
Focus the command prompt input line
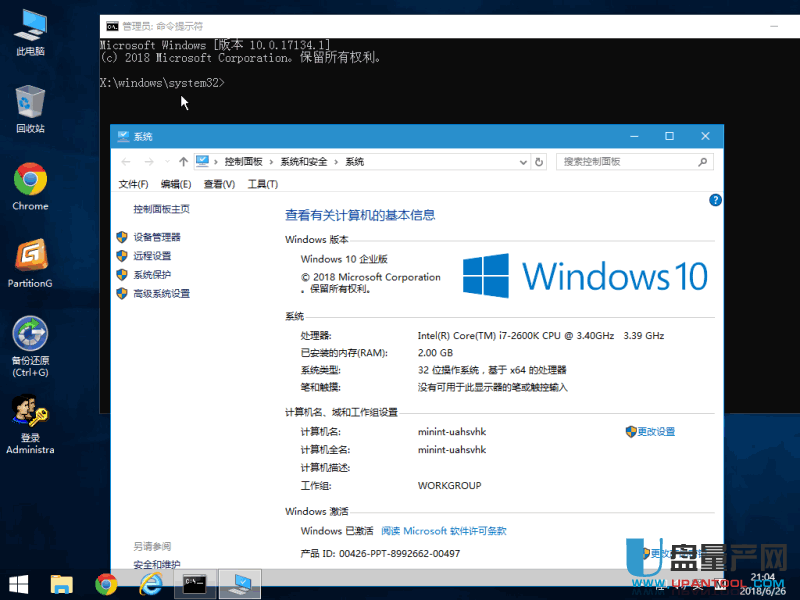pos(230,83)
